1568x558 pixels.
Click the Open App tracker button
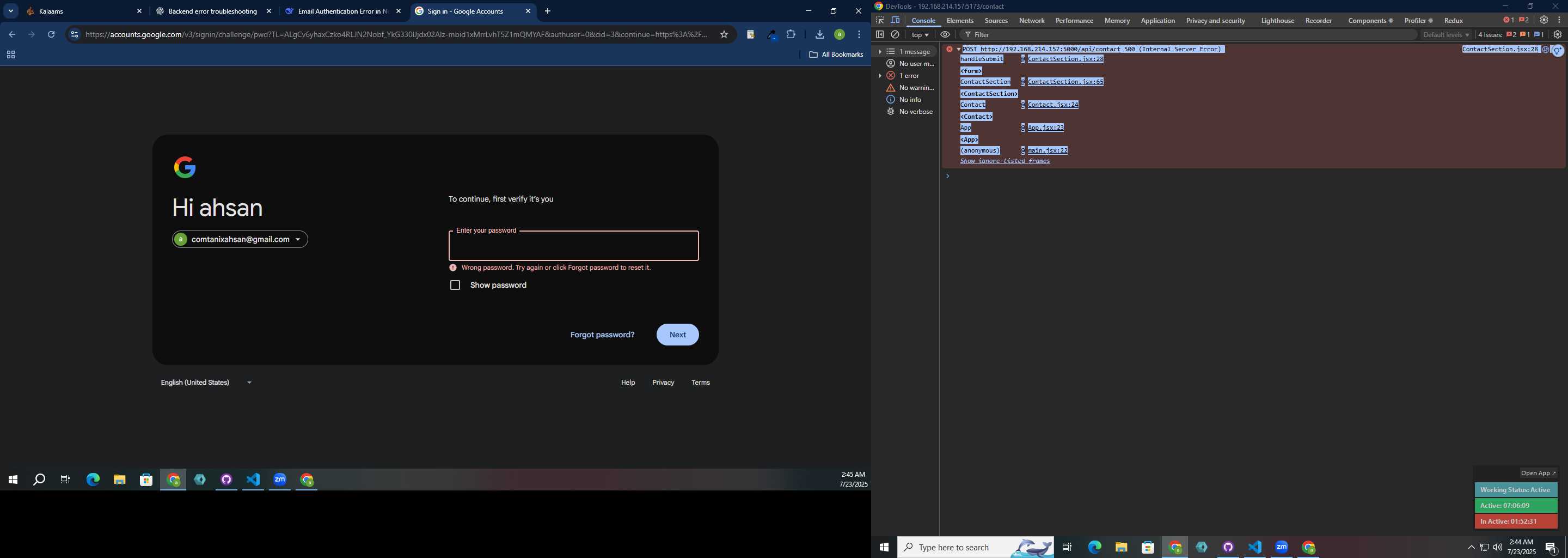coord(1538,474)
